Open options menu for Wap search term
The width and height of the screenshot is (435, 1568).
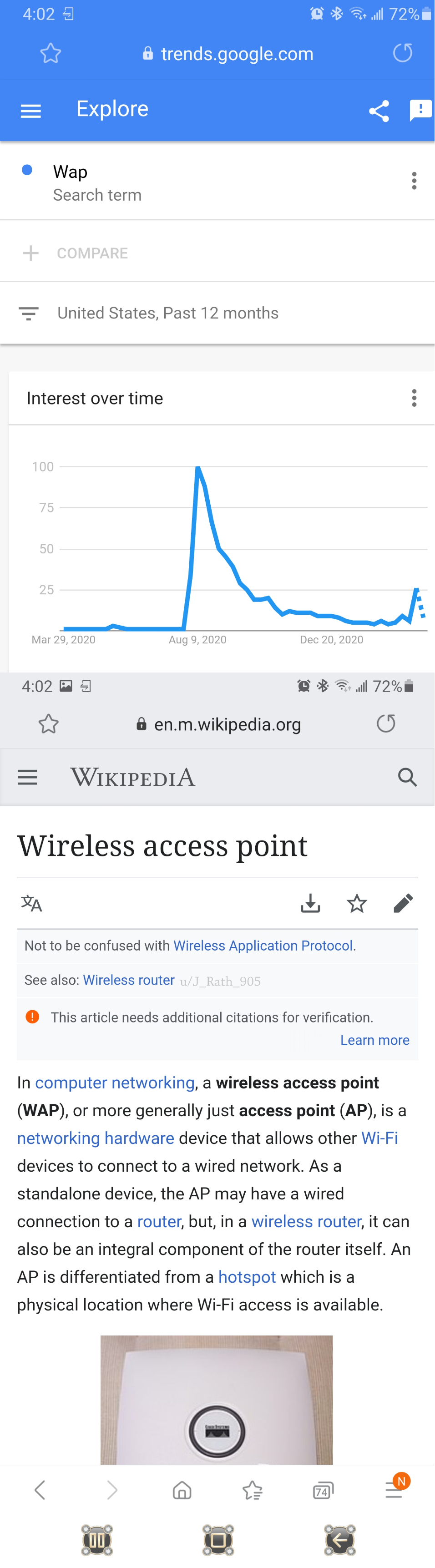tap(414, 181)
